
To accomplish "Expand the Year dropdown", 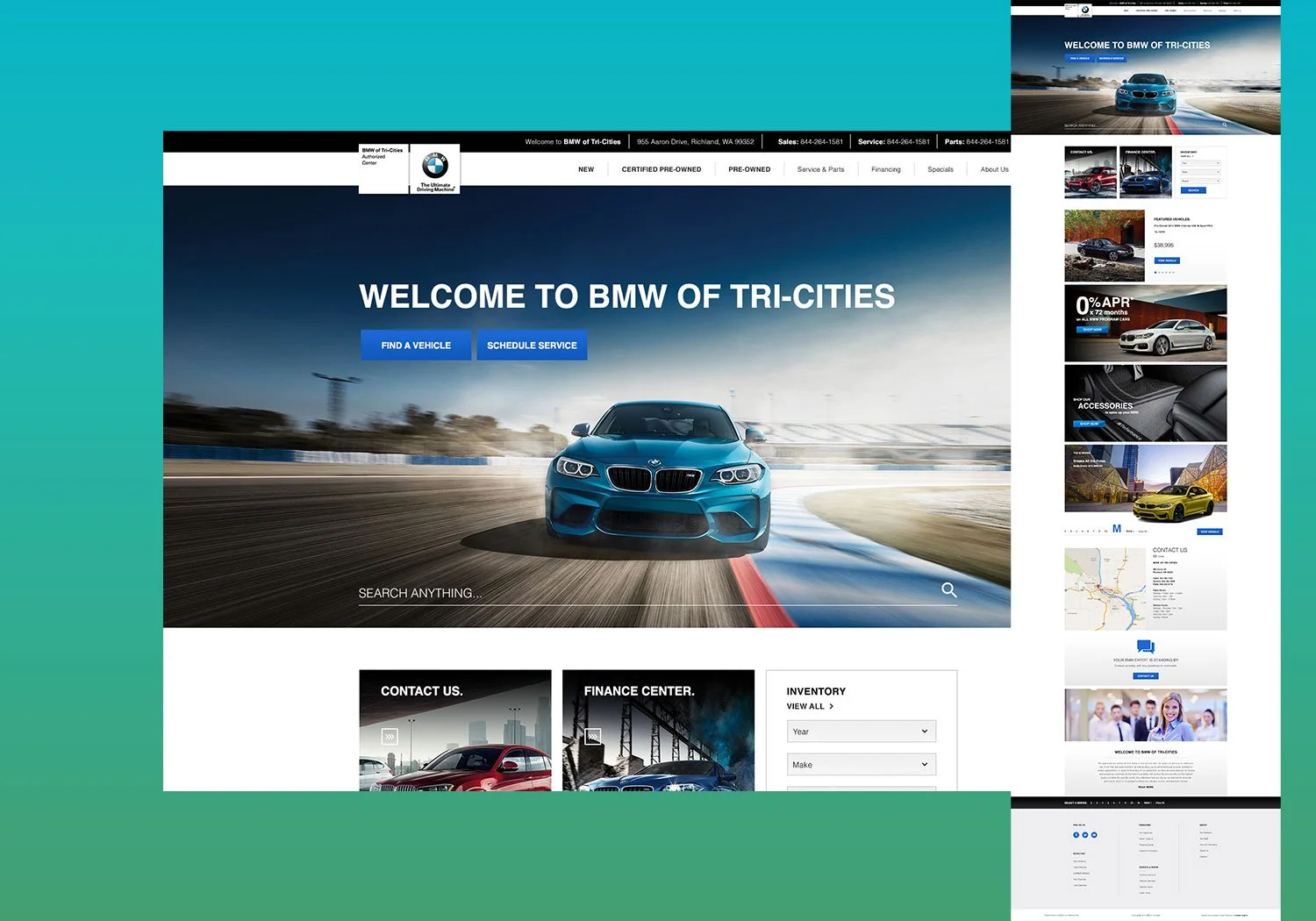I will [862, 732].
